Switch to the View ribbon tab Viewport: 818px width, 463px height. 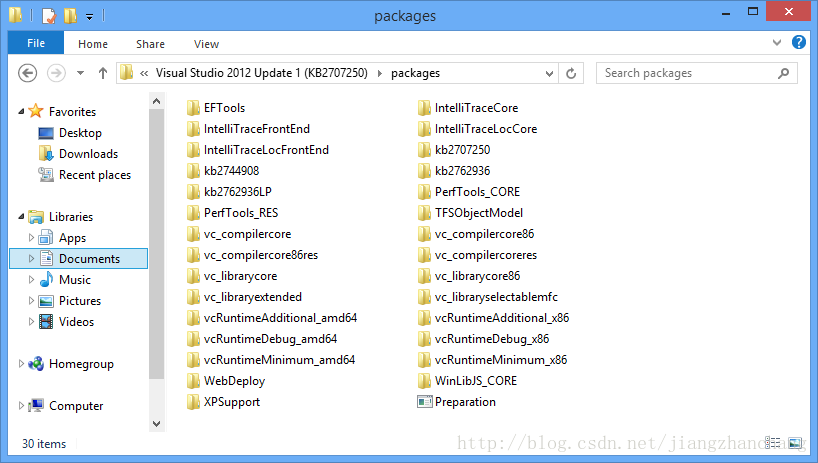(x=206, y=44)
